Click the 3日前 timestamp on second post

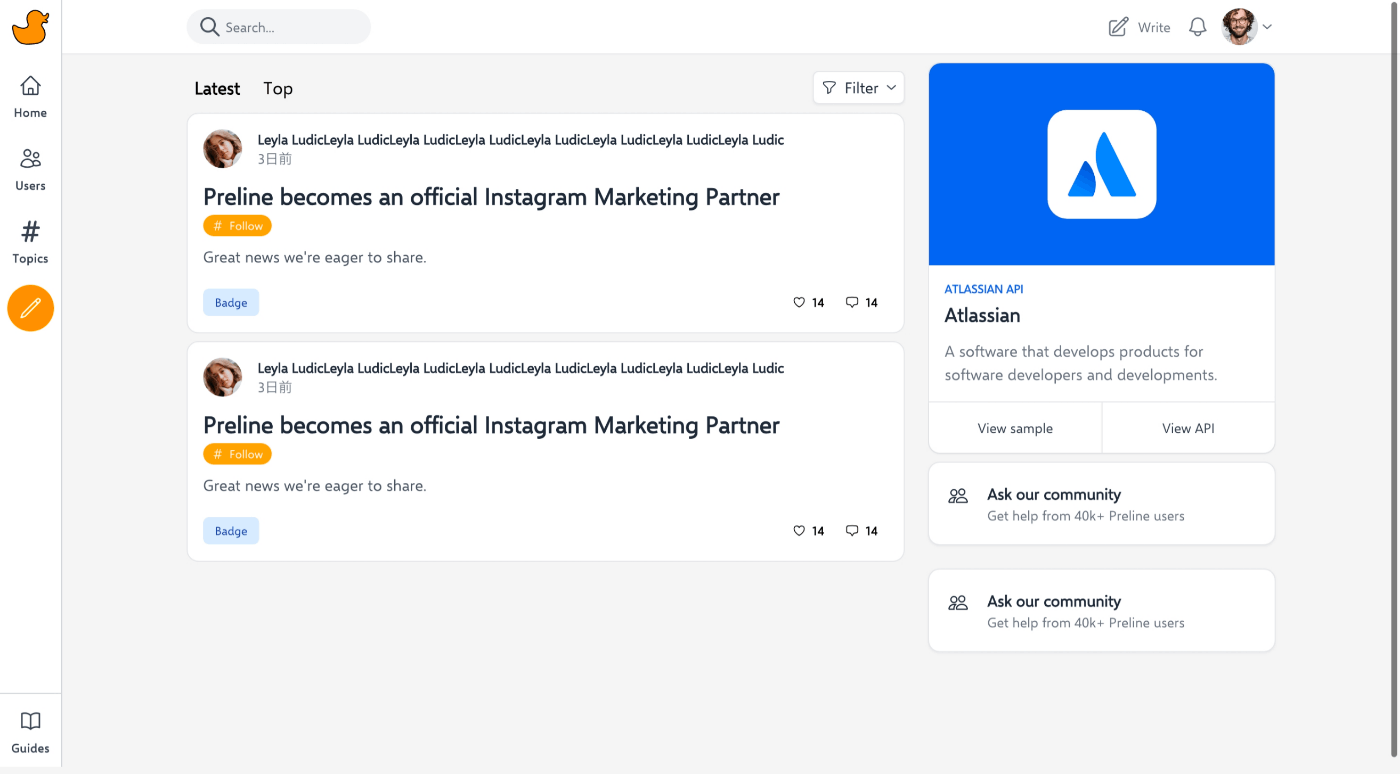point(275,387)
